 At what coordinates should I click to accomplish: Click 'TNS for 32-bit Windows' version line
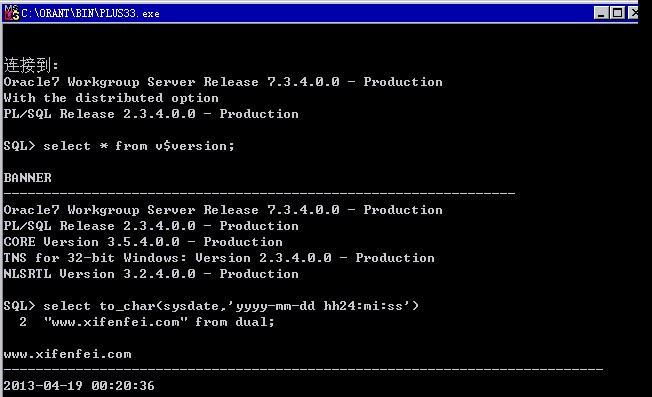(x=219, y=258)
